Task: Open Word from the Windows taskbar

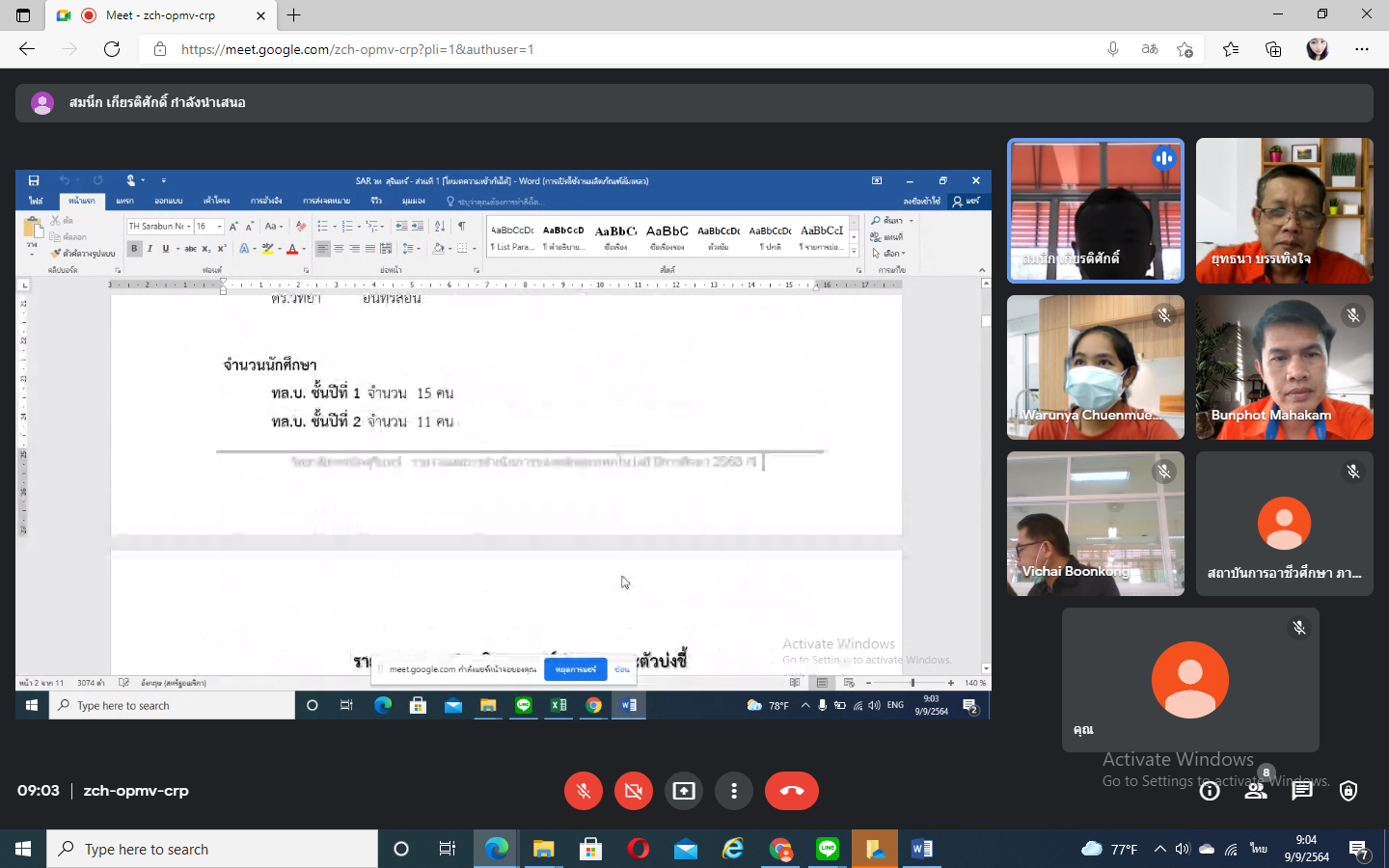Action: point(922,849)
